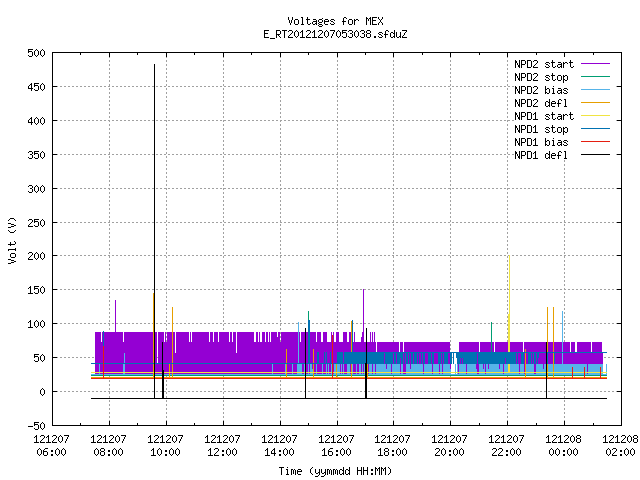Select the NPD1 start legend label
640x480 pixels.
tap(544, 116)
